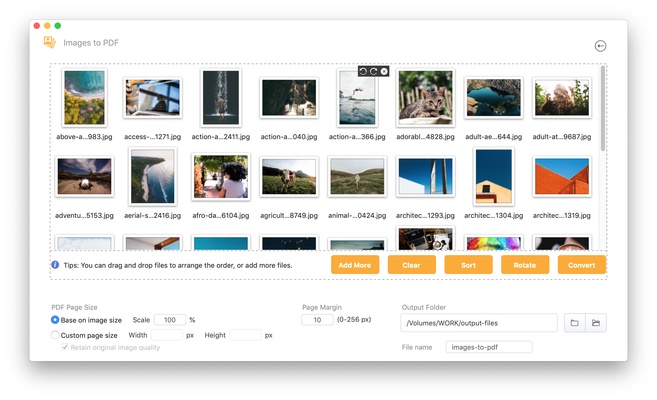Image resolution: width=657 pixels, height=400 pixels.
Task: Select the animal-...0424.jpg thumbnail
Action: [357, 176]
